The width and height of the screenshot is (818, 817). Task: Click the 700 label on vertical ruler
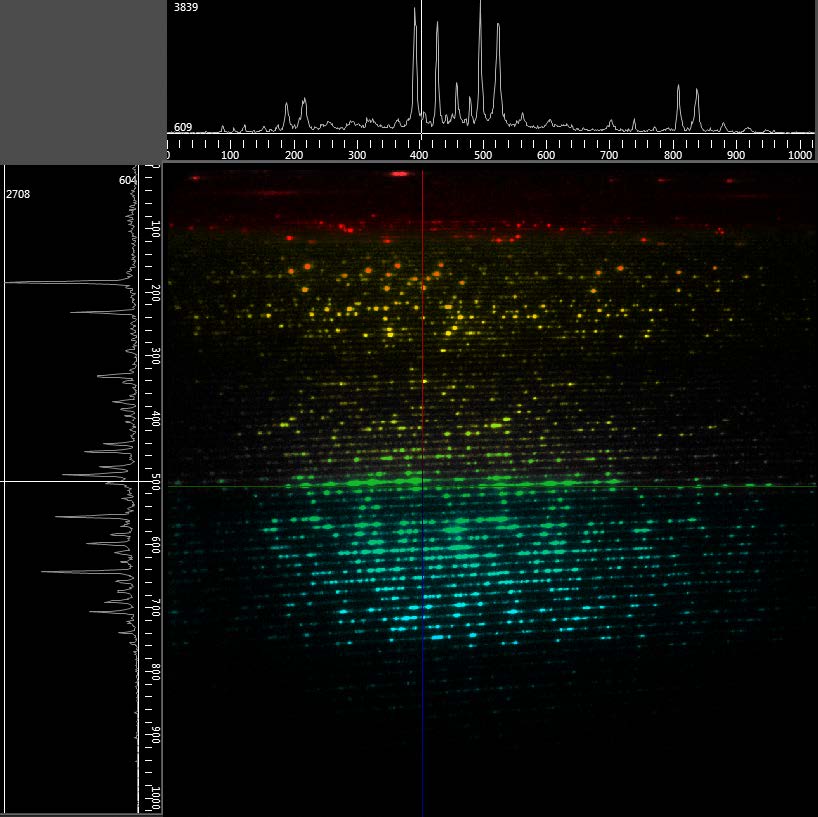[x=155, y=608]
